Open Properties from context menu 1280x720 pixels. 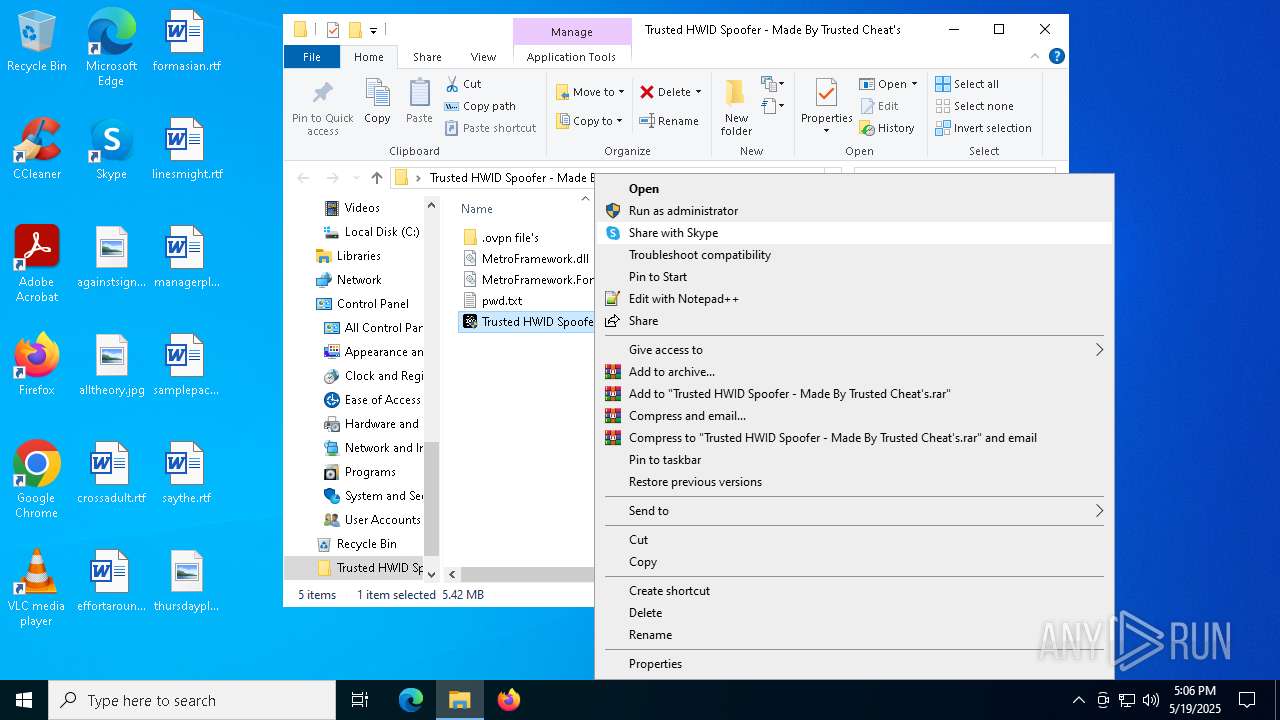(x=854, y=664)
